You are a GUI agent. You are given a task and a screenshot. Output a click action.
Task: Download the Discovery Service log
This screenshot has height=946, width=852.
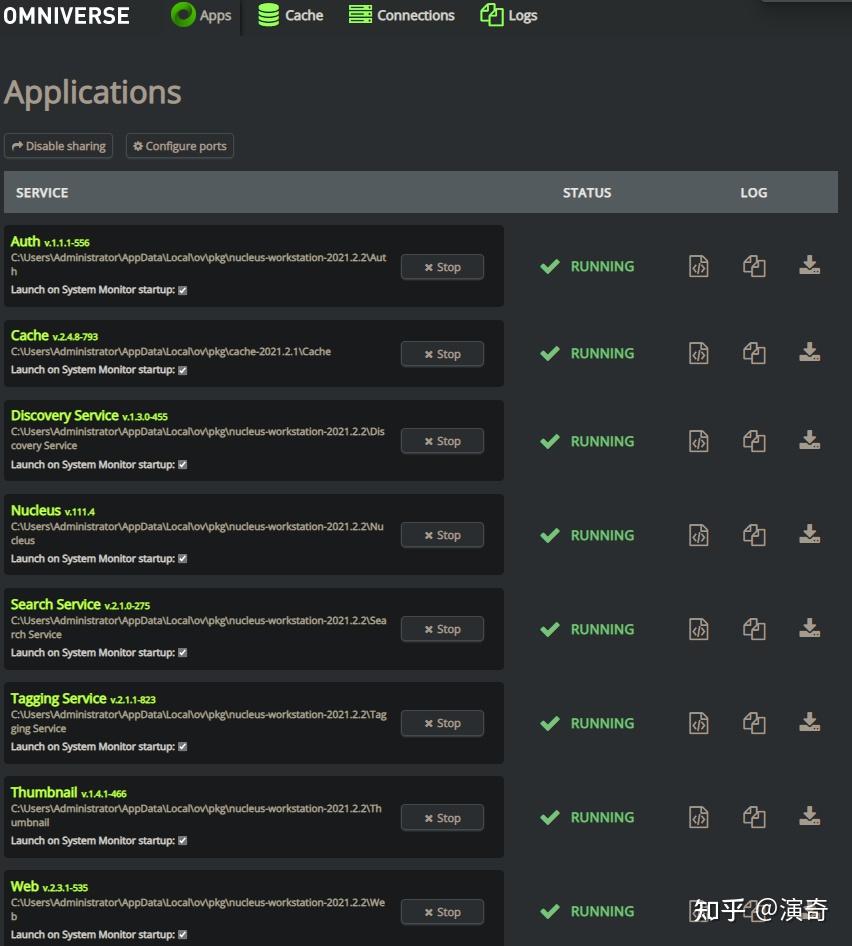click(809, 441)
